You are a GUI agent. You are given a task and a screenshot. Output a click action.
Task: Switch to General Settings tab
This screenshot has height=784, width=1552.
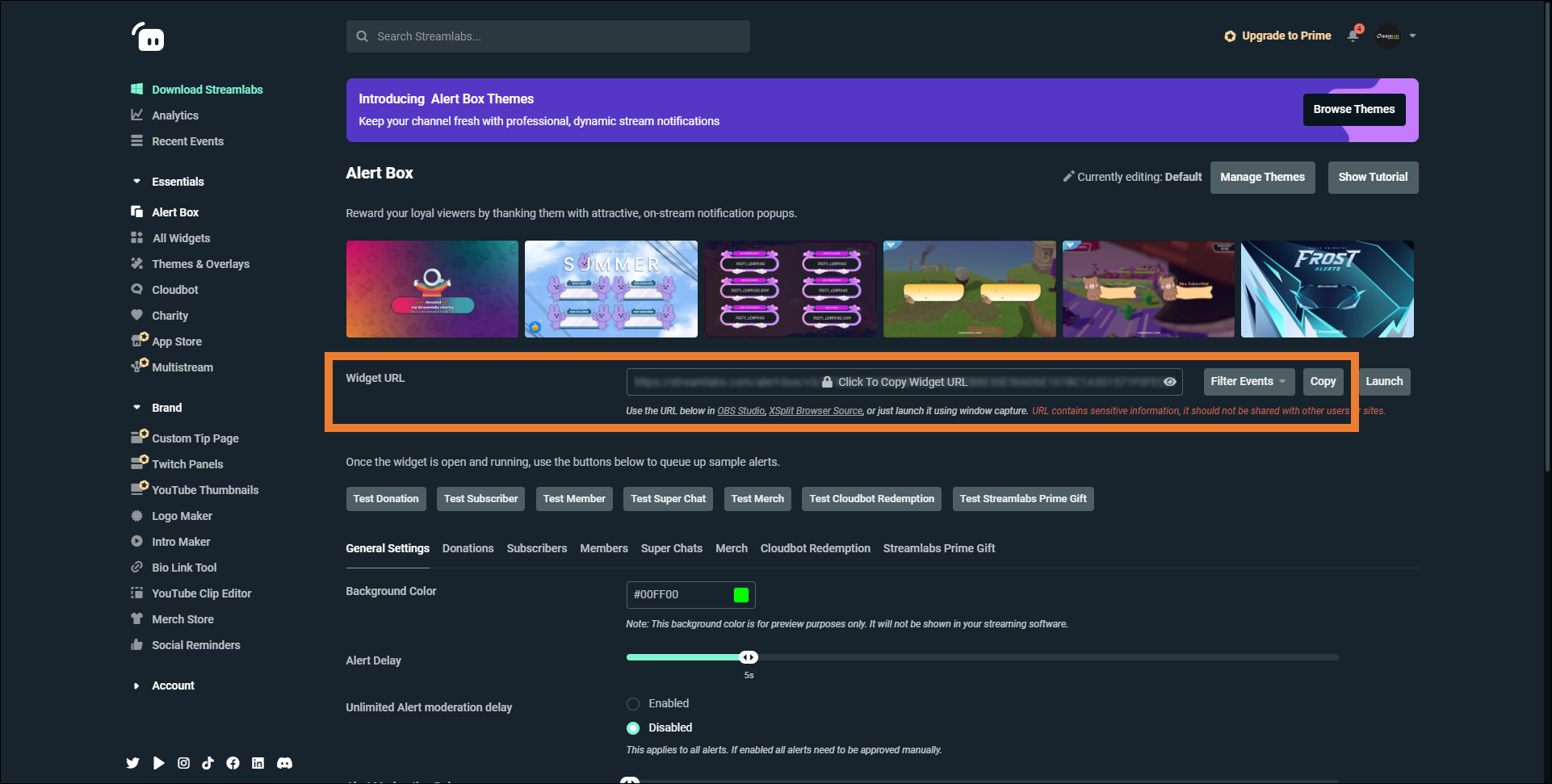388,548
